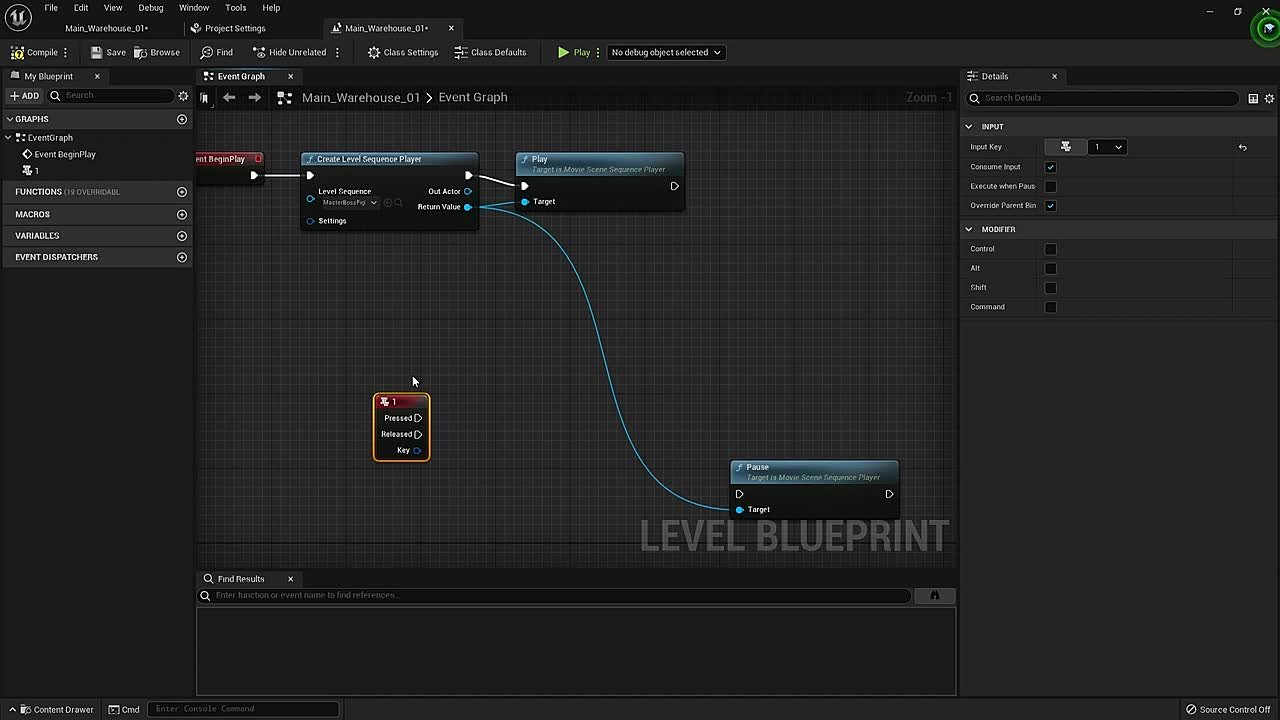Open the Level Sequence asset dropdown
This screenshot has height=720, width=1280.
pyautogui.click(x=349, y=203)
